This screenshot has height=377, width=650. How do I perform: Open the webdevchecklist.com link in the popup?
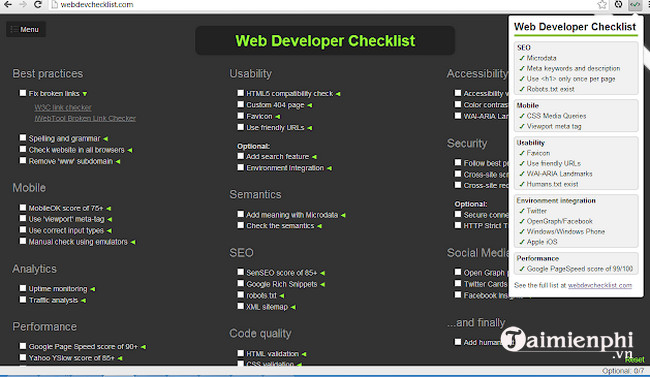599,285
